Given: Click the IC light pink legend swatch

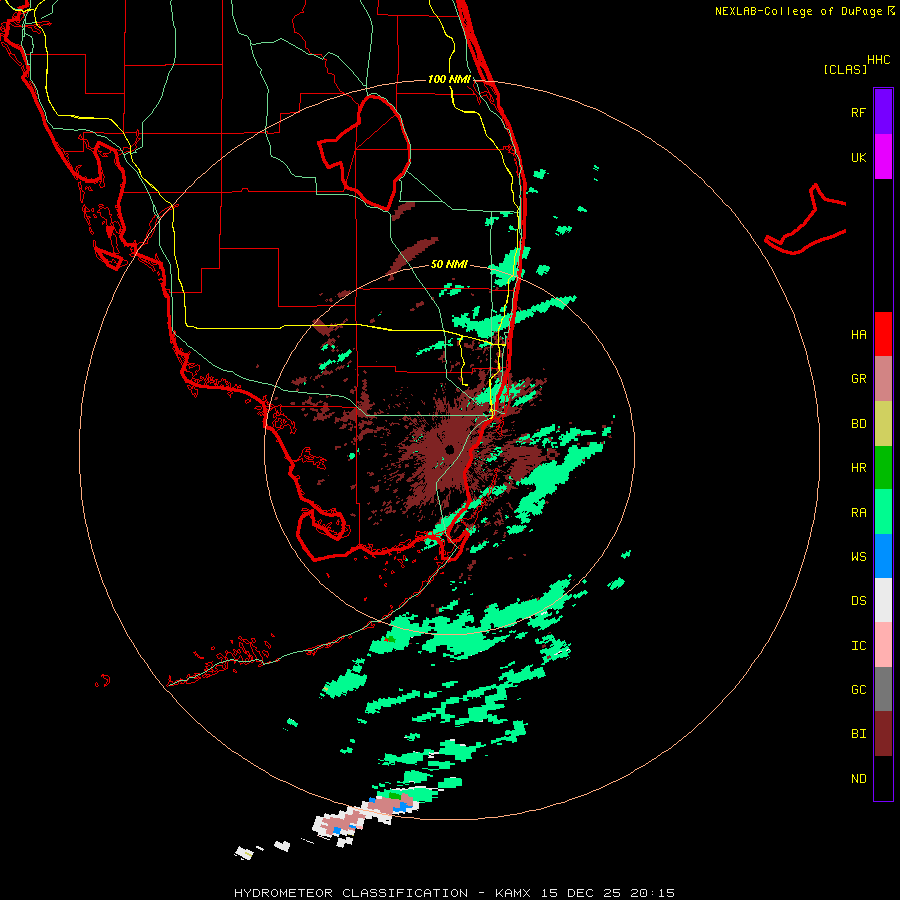Looking at the screenshot, I should 883,645.
